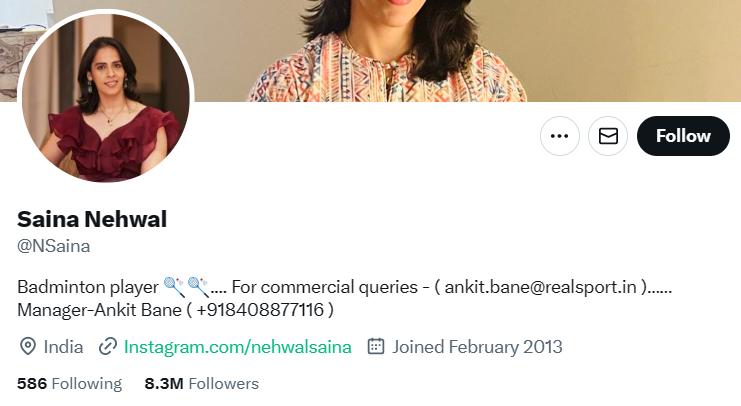Click the second badminton racket emoji
The image size is (741, 406).
(x=198, y=287)
